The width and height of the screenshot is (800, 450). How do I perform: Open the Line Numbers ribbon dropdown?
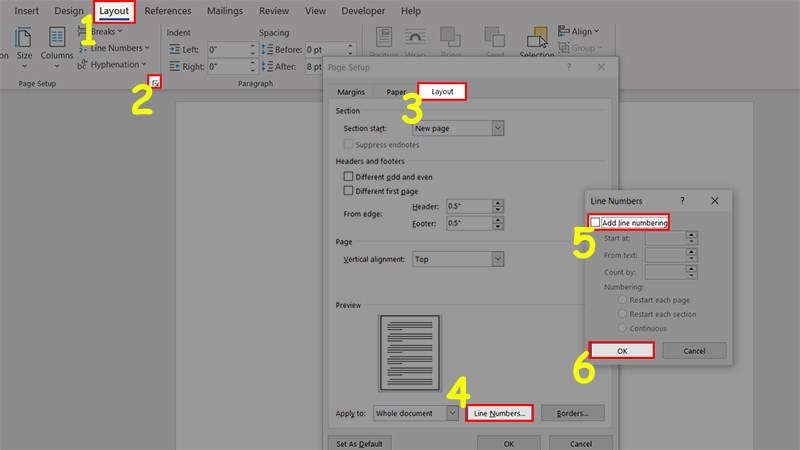114,48
